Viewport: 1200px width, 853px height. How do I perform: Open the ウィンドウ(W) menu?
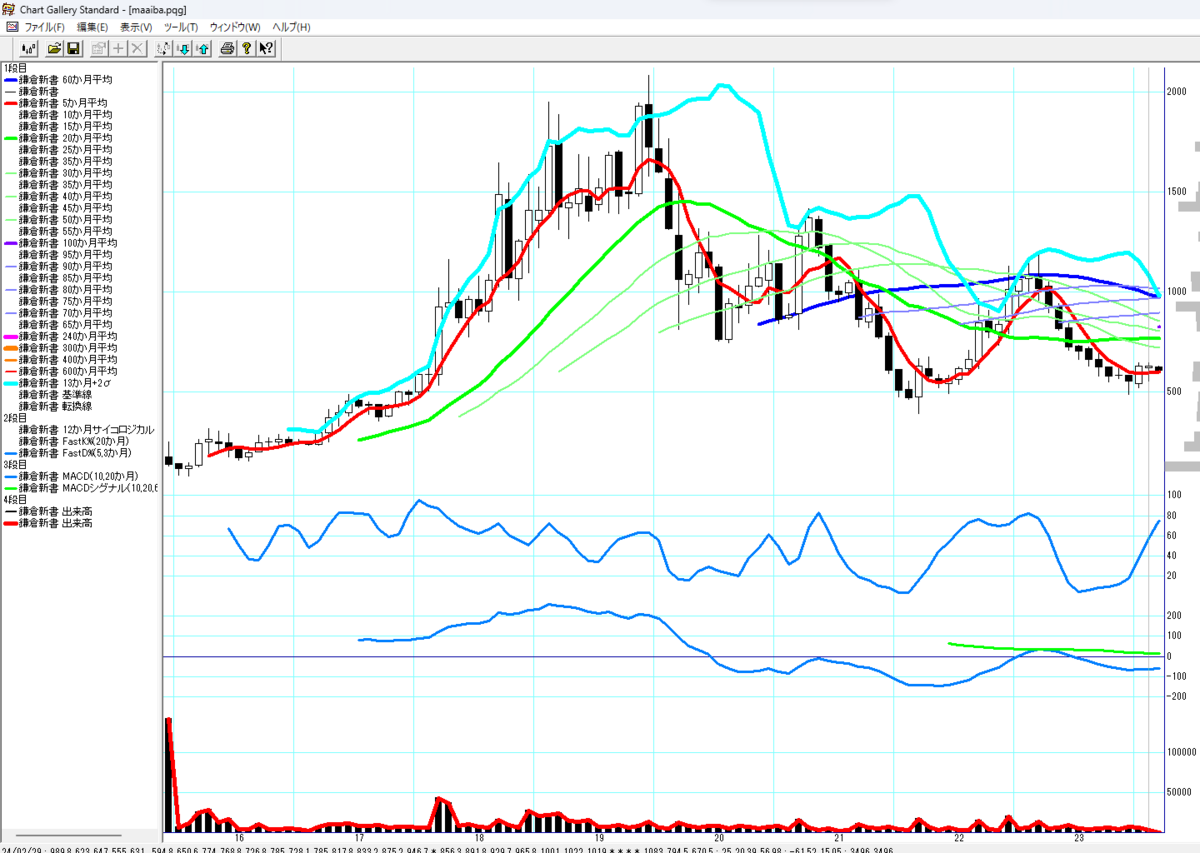pyautogui.click(x=235, y=27)
